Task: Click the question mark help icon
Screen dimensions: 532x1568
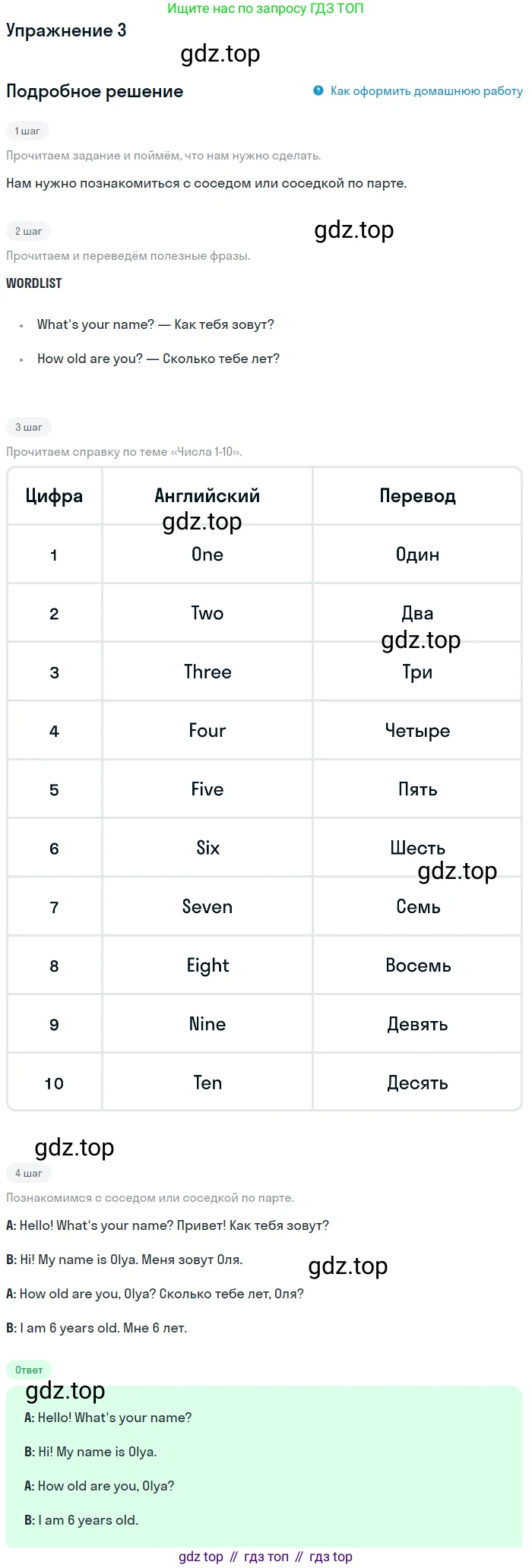Action: 318,90
